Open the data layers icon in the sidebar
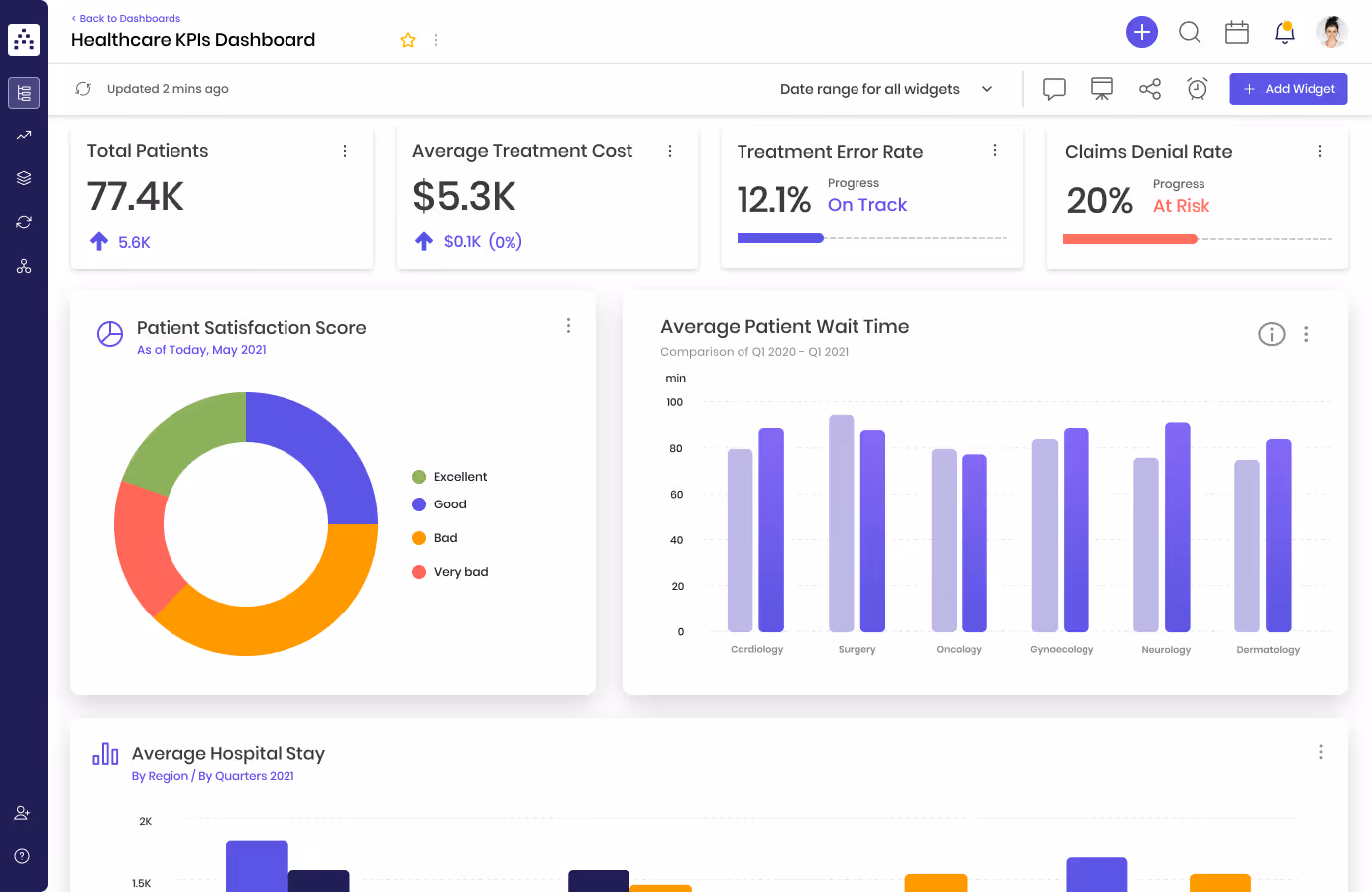The image size is (1372, 892). (x=23, y=177)
